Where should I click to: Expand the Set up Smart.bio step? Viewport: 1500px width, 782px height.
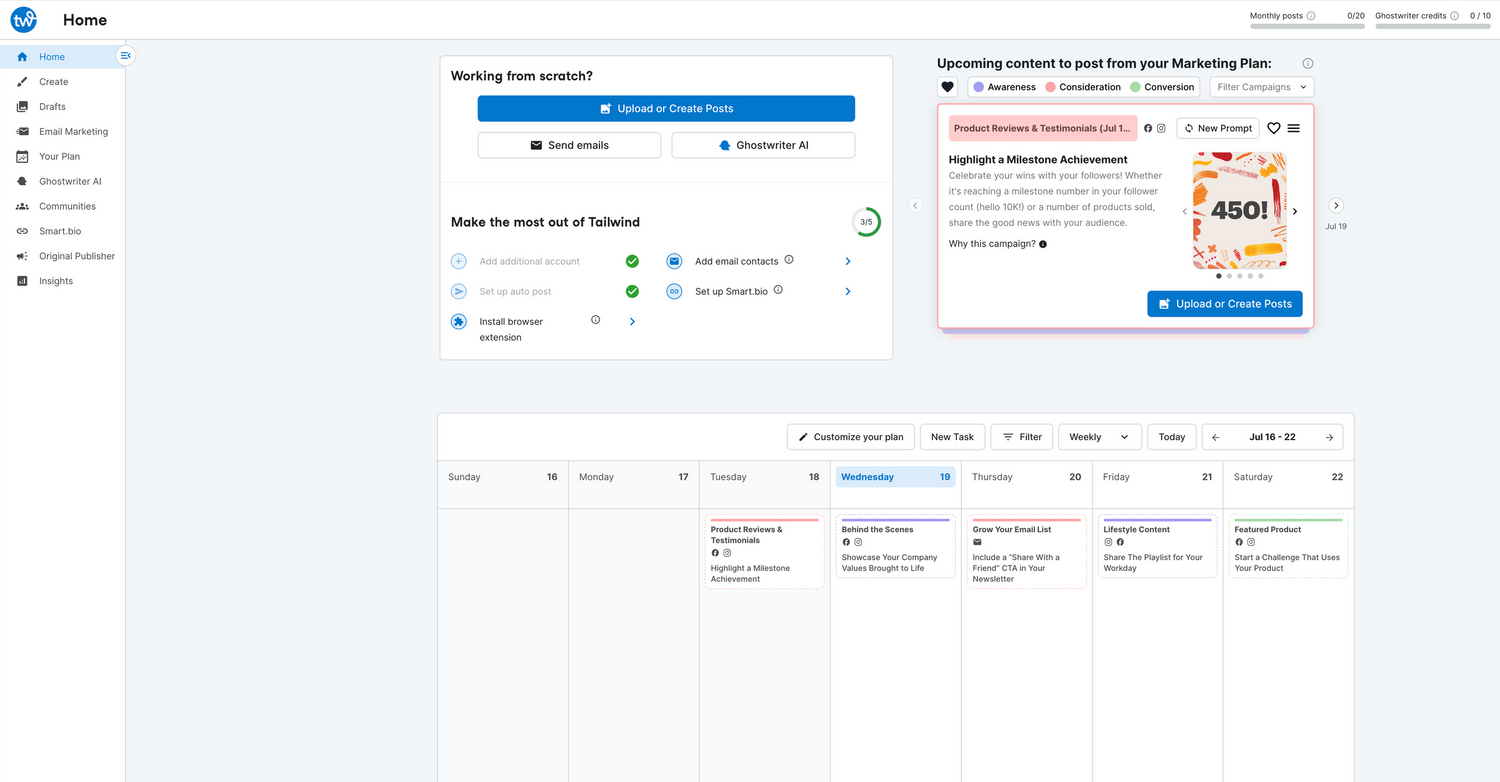[848, 291]
